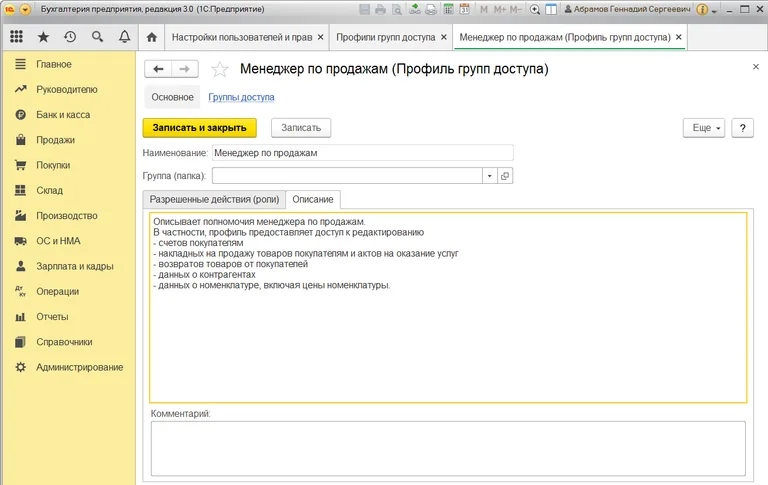This screenshot has height=485, width=768.
Task: Go to the home page icon
Action: point(151,37)
